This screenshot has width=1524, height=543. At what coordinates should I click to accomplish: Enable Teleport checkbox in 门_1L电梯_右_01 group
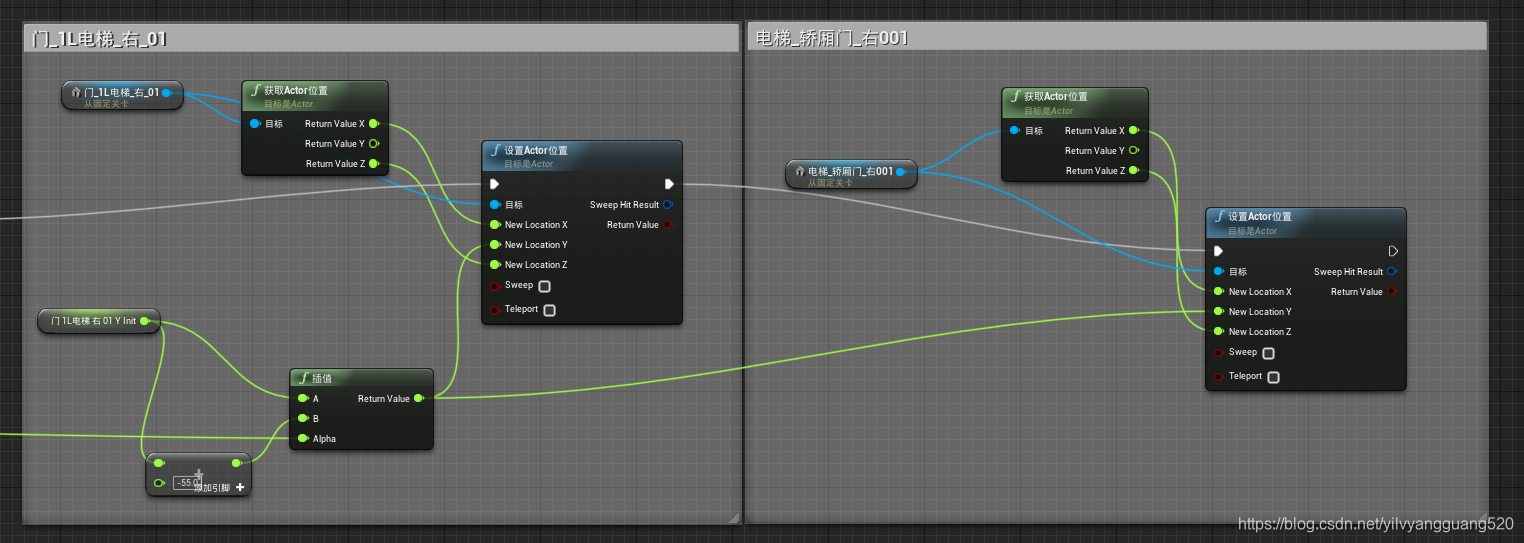[x=549, y=310]
